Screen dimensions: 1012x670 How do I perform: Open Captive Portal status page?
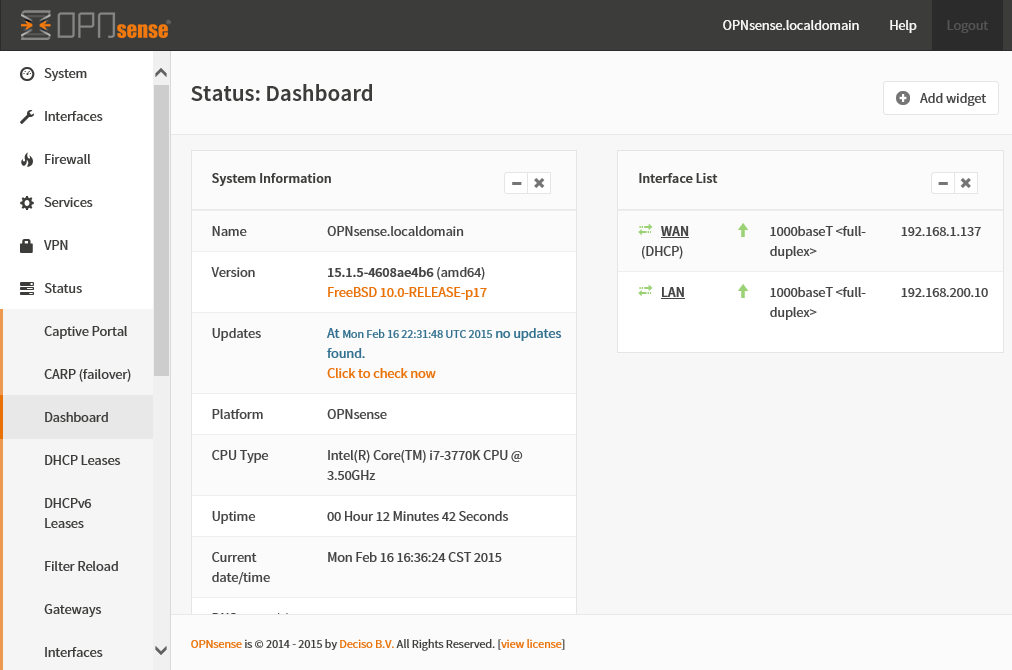coord(86,332)
